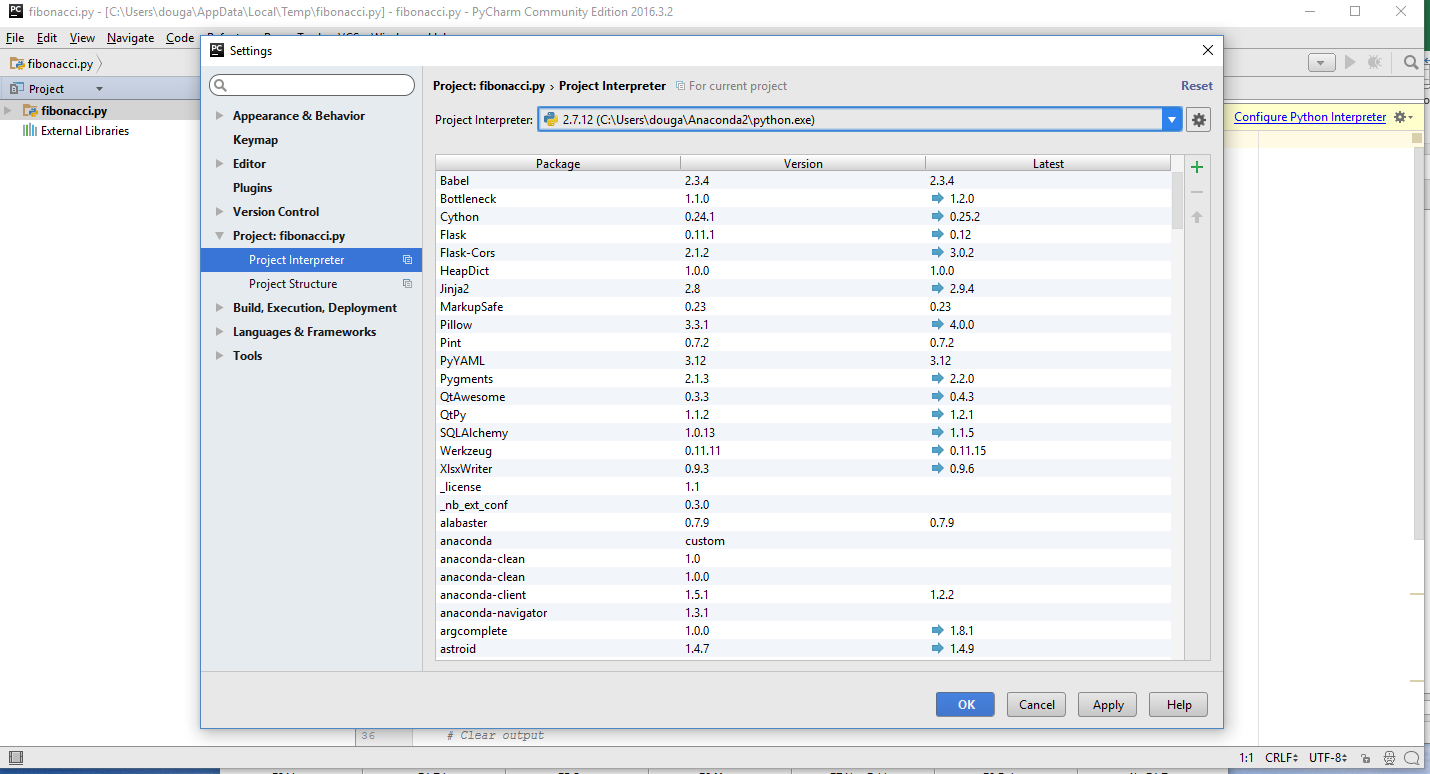
Task: Click the tool windows icon at bottom-left corner
Action: pyautogui.click(x=15, y=758)
